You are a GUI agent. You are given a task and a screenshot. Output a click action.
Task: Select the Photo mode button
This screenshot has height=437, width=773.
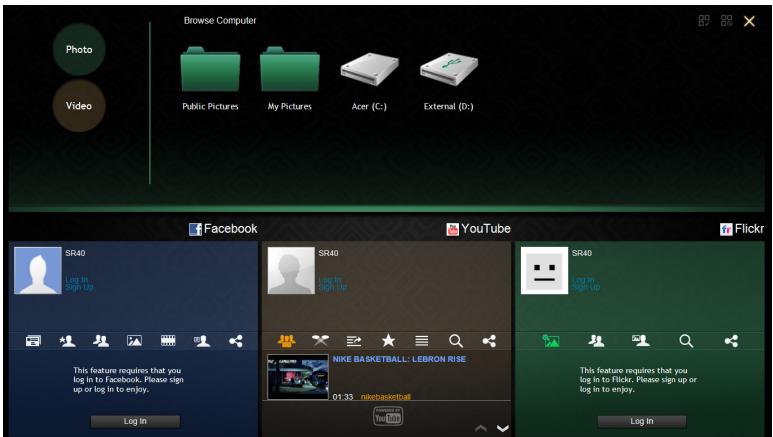(x=79, y=49)
